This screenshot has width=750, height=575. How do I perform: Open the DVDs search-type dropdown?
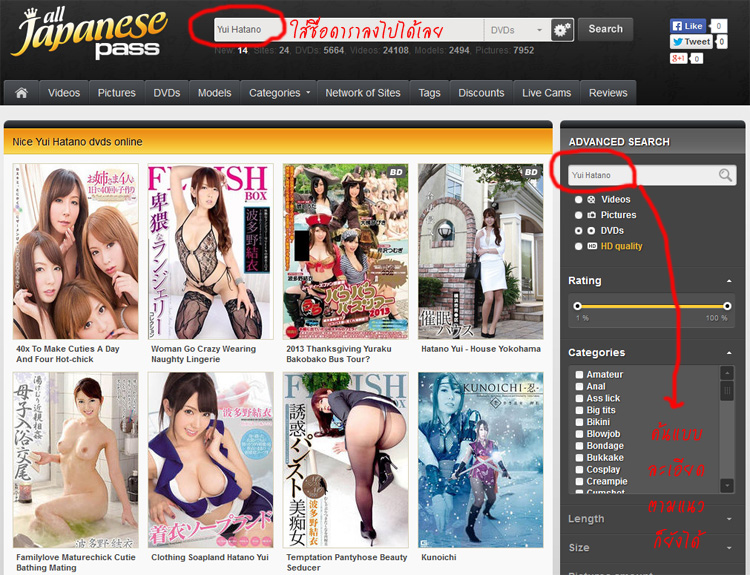(517, 30)
